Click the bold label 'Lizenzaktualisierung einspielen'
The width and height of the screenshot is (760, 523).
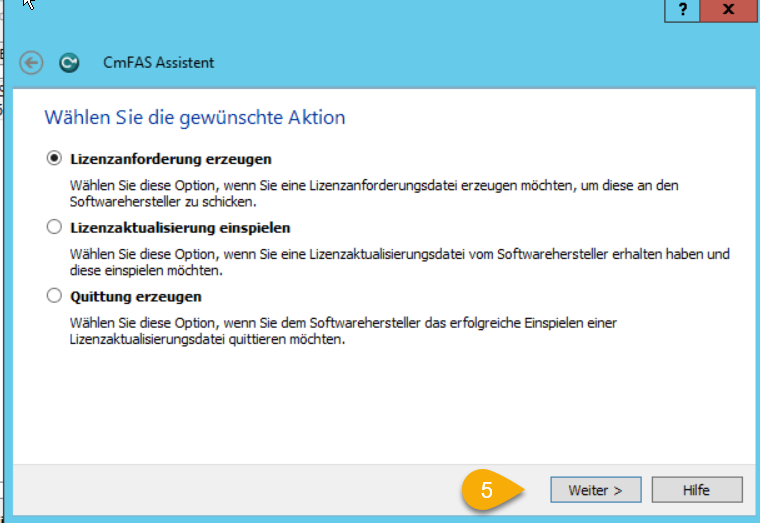[180, 228]
